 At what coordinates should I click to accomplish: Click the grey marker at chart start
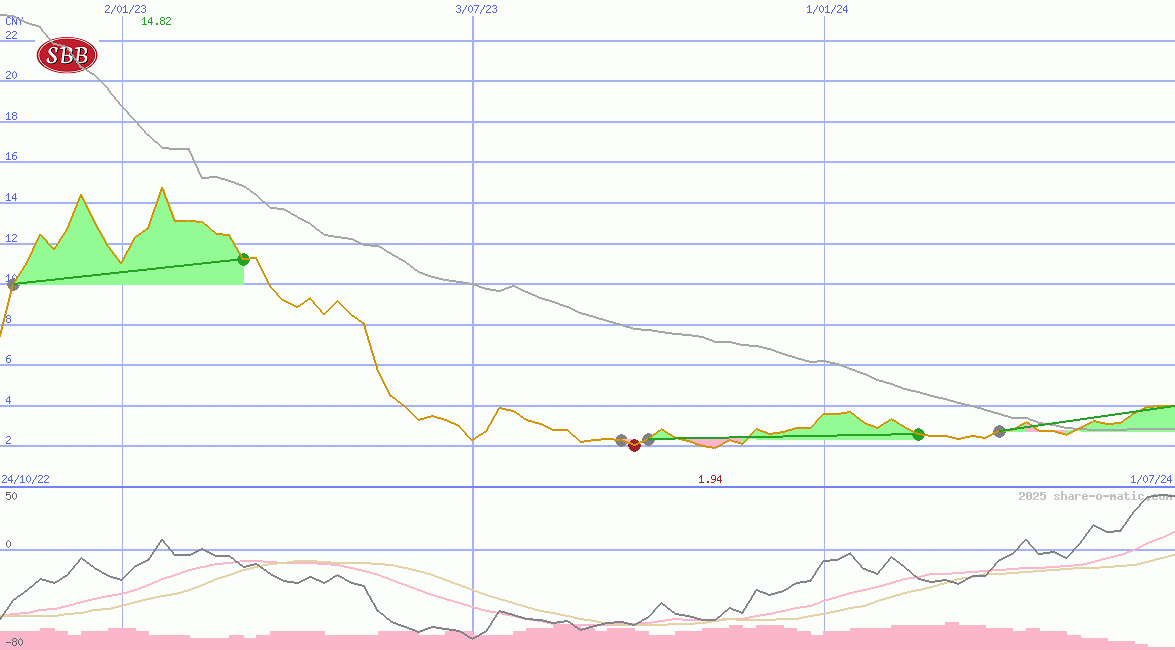tap(13, 284)
